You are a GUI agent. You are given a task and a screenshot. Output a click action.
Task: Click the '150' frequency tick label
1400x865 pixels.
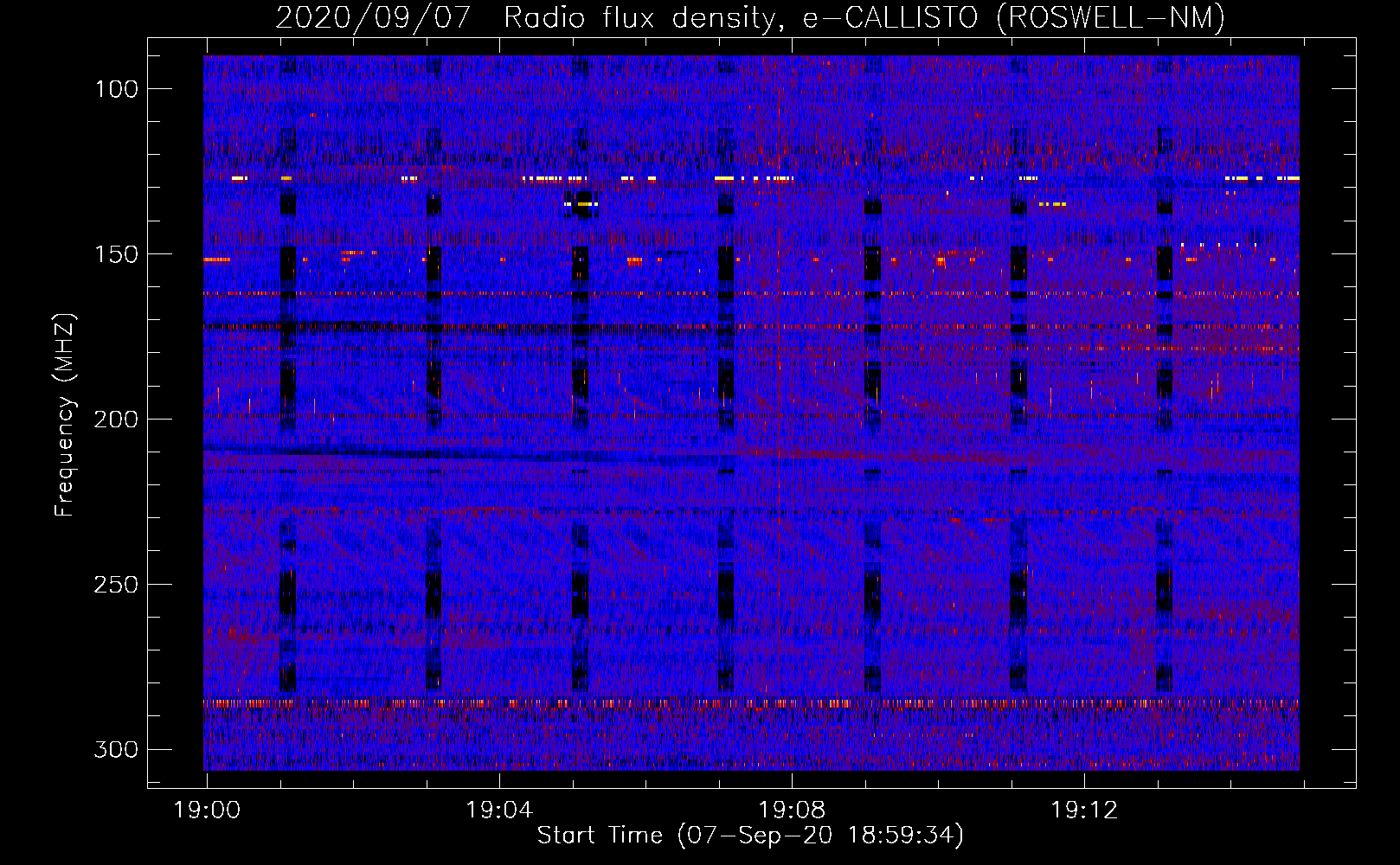116,254
